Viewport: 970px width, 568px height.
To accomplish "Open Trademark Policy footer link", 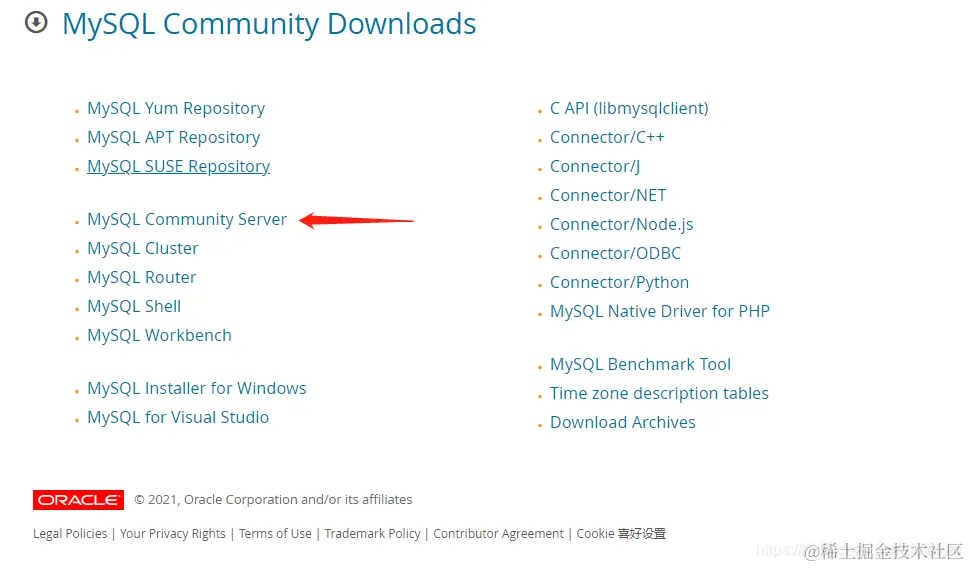I will 372,533.
